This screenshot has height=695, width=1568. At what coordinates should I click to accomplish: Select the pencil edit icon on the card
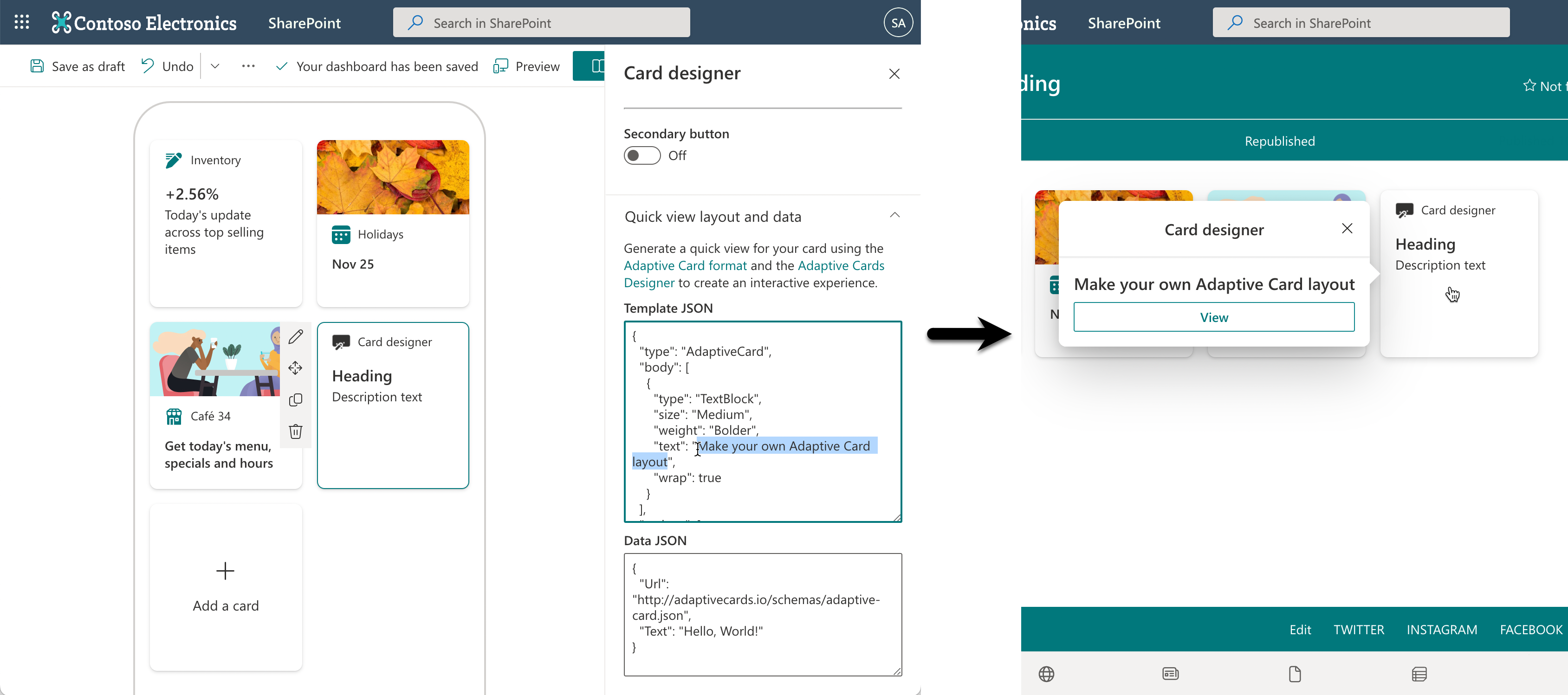pyautogui.click(x=296, y=336)
